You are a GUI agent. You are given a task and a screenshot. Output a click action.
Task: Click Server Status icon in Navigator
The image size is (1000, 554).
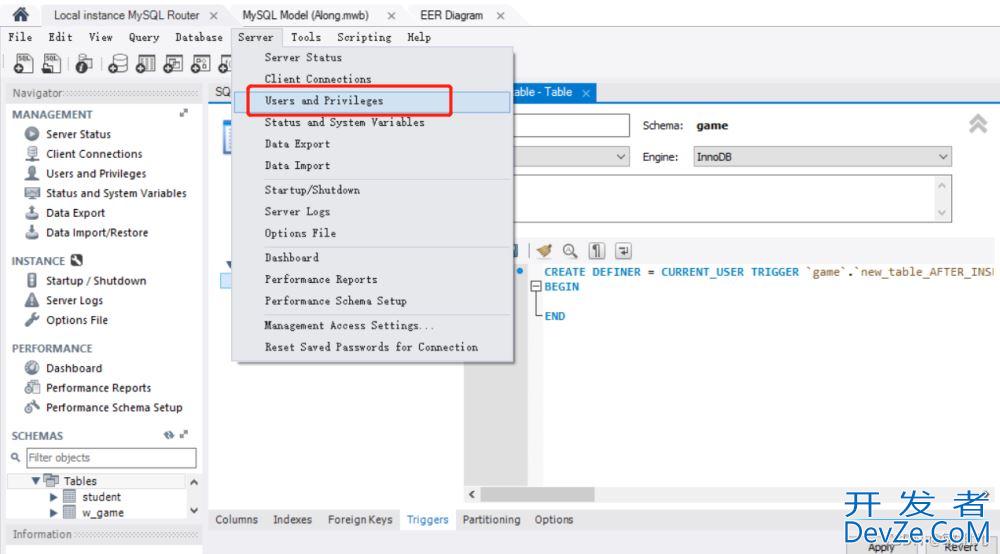(x=32, y=134)
